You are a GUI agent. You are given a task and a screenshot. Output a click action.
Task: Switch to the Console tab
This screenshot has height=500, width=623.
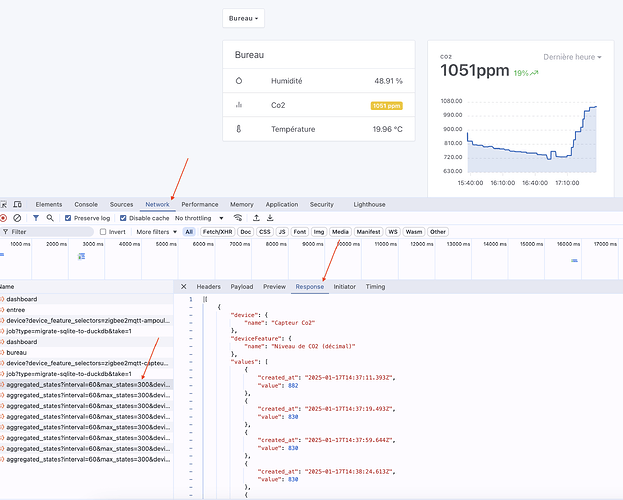point(86,204)
